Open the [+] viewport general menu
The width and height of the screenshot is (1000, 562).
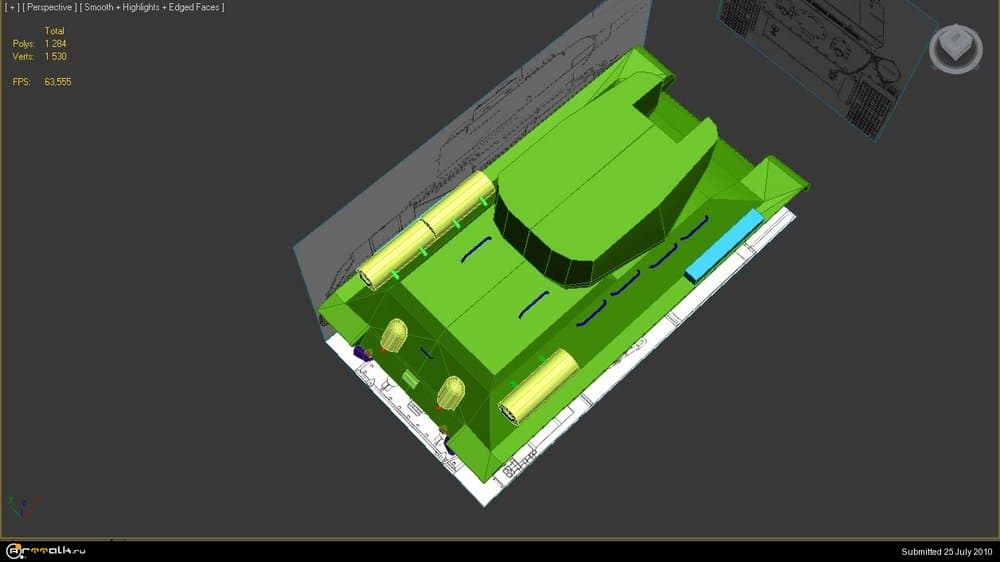click(11, 8)
